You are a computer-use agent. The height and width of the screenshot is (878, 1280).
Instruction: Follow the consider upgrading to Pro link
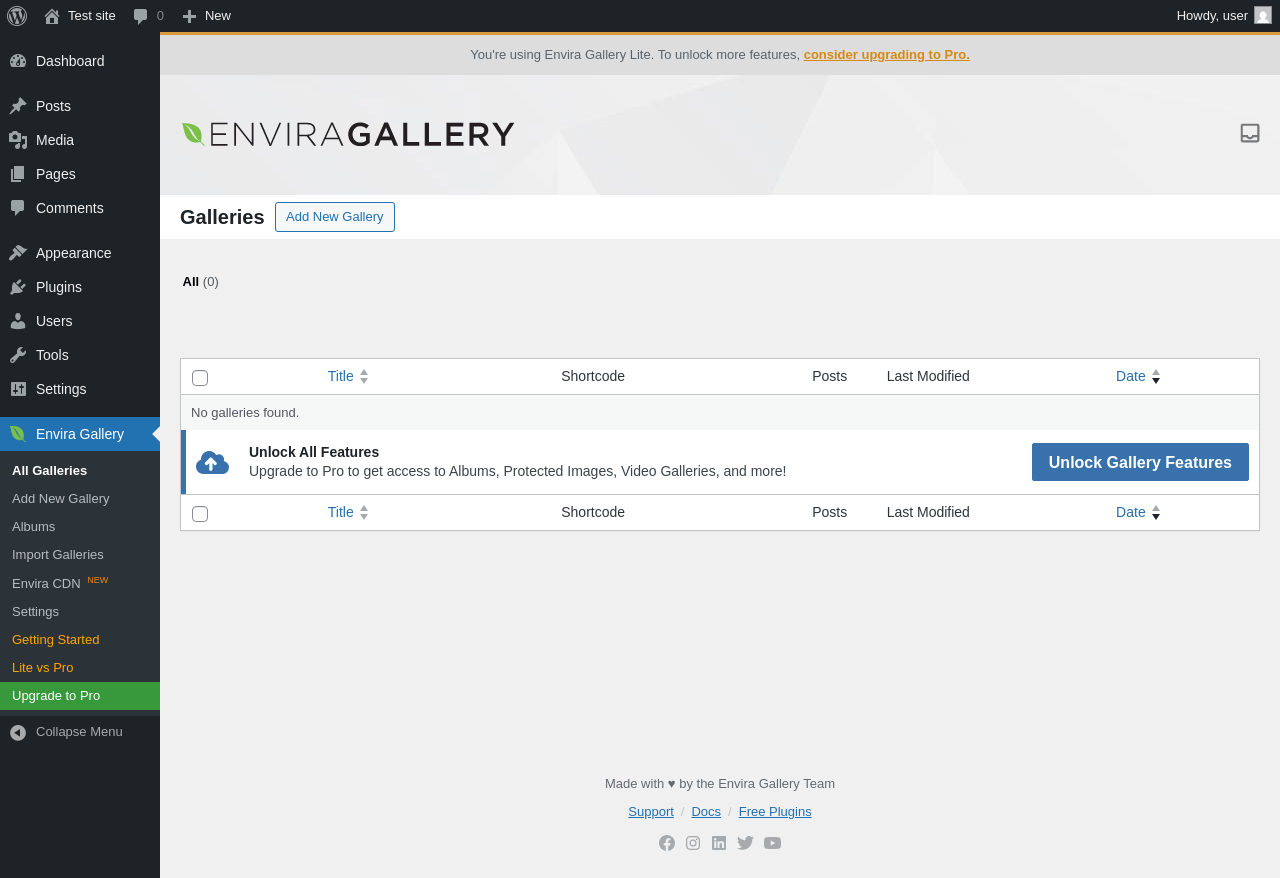pyautogui.click(x=887, y=55)
